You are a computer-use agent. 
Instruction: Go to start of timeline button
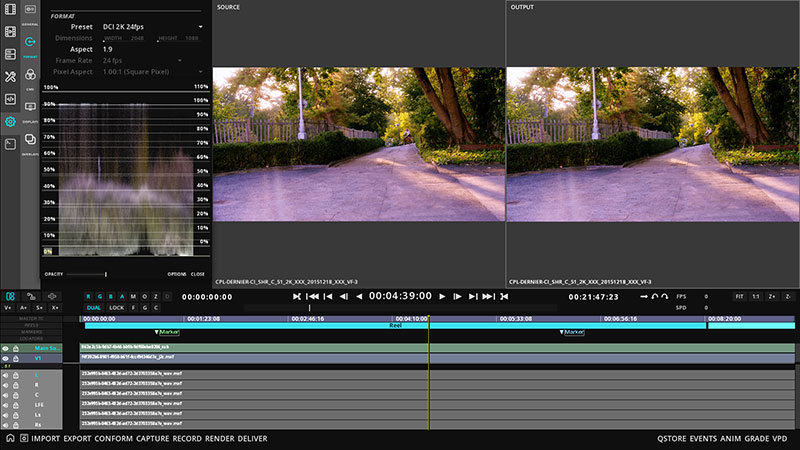(312, 296)
